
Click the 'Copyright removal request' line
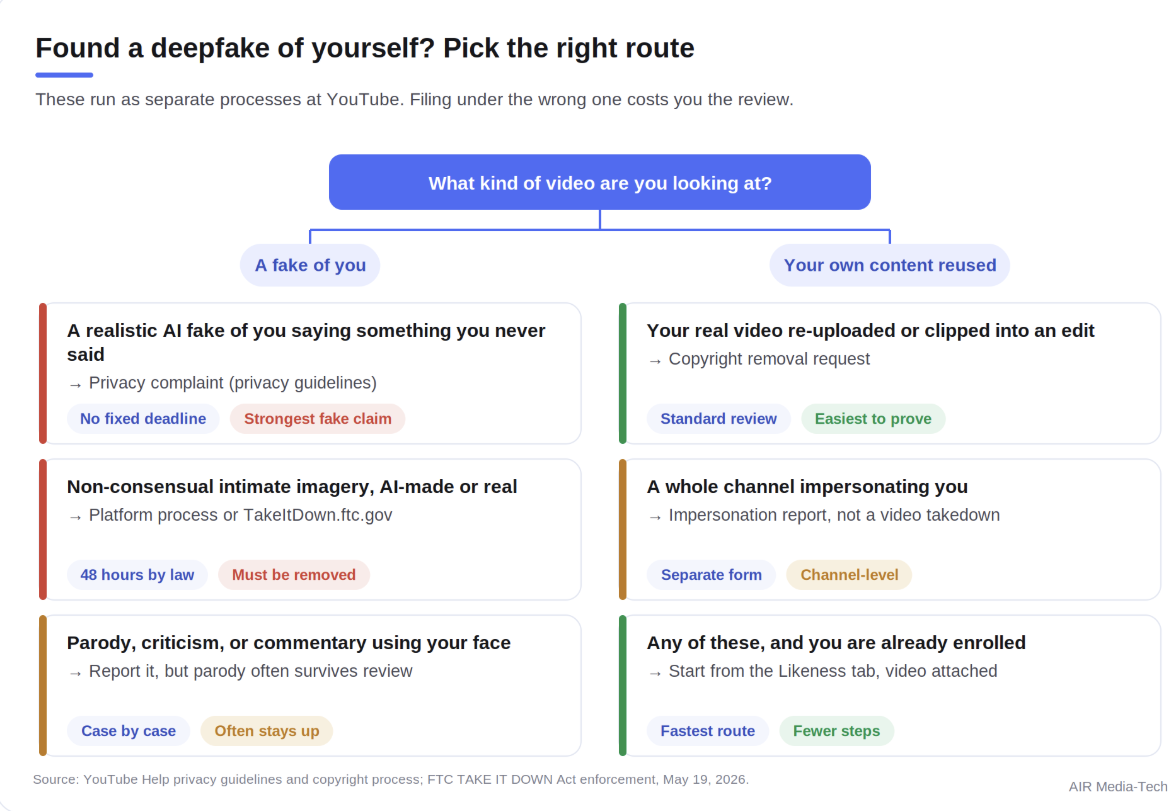759,359
